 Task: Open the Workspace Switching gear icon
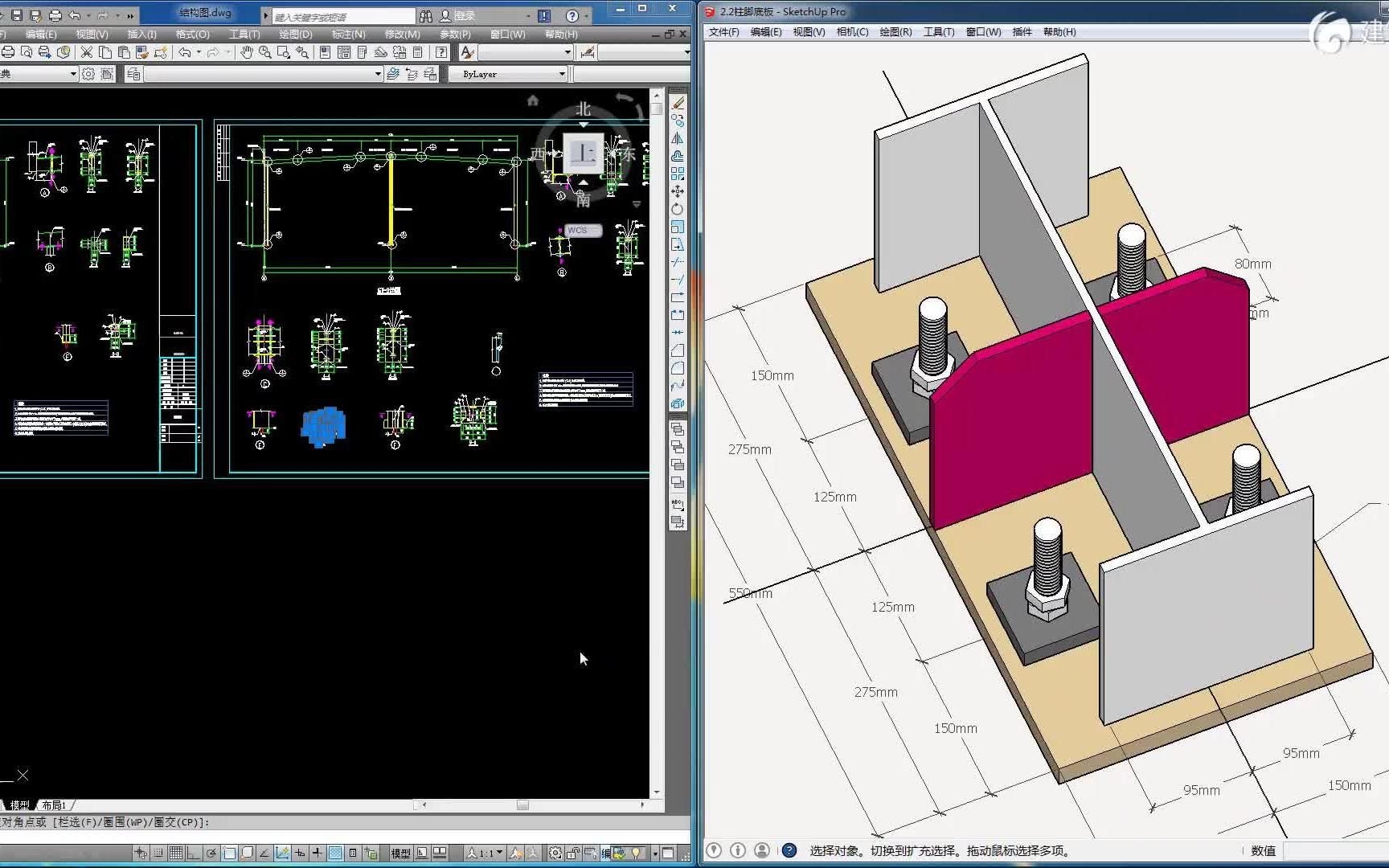pos(555,853)
